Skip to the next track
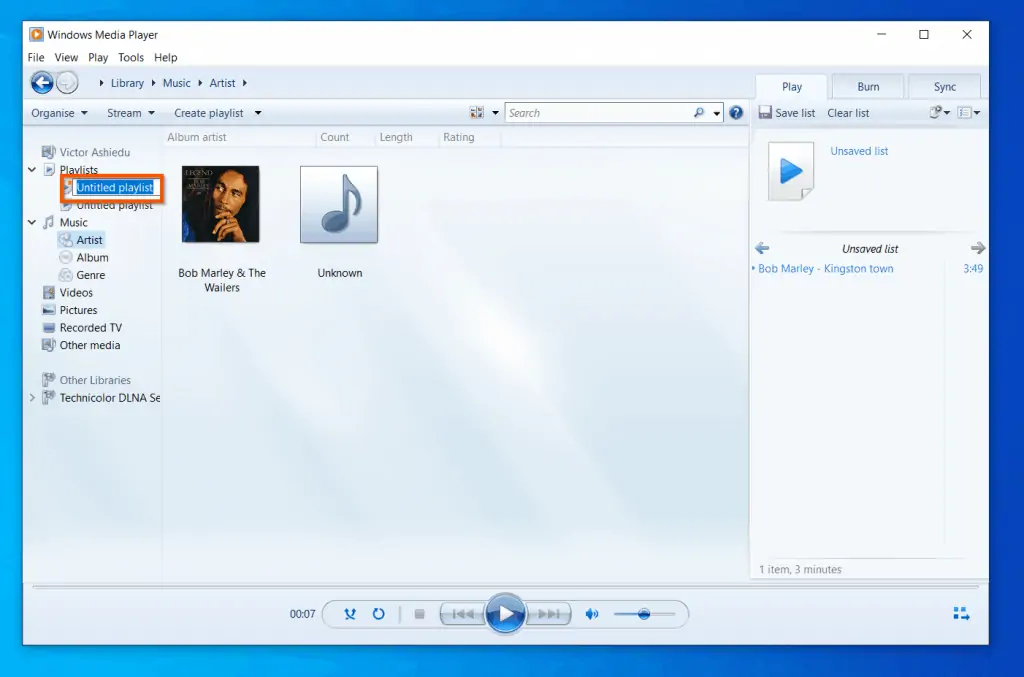This screenshot has width=1024, height=677. pos(546,614)
